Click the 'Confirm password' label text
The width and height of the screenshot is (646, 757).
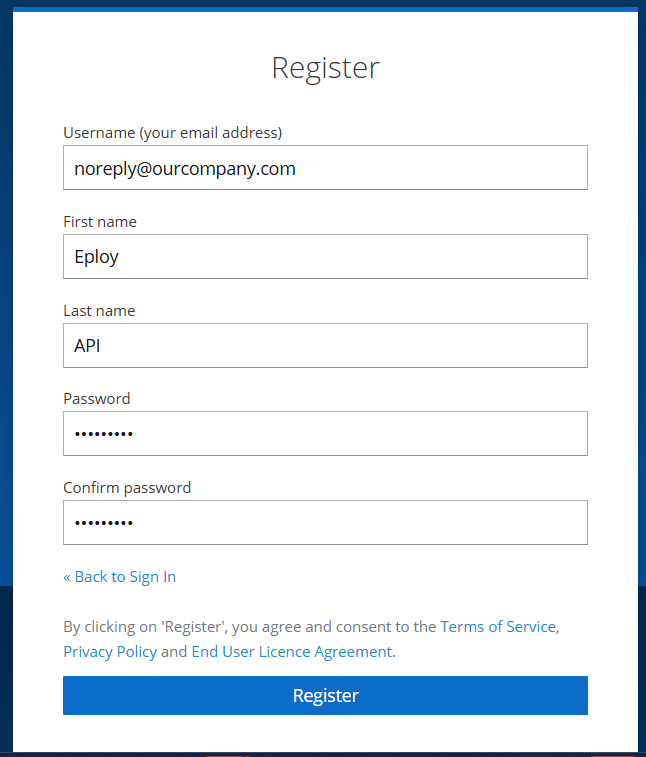coord(127,488)
